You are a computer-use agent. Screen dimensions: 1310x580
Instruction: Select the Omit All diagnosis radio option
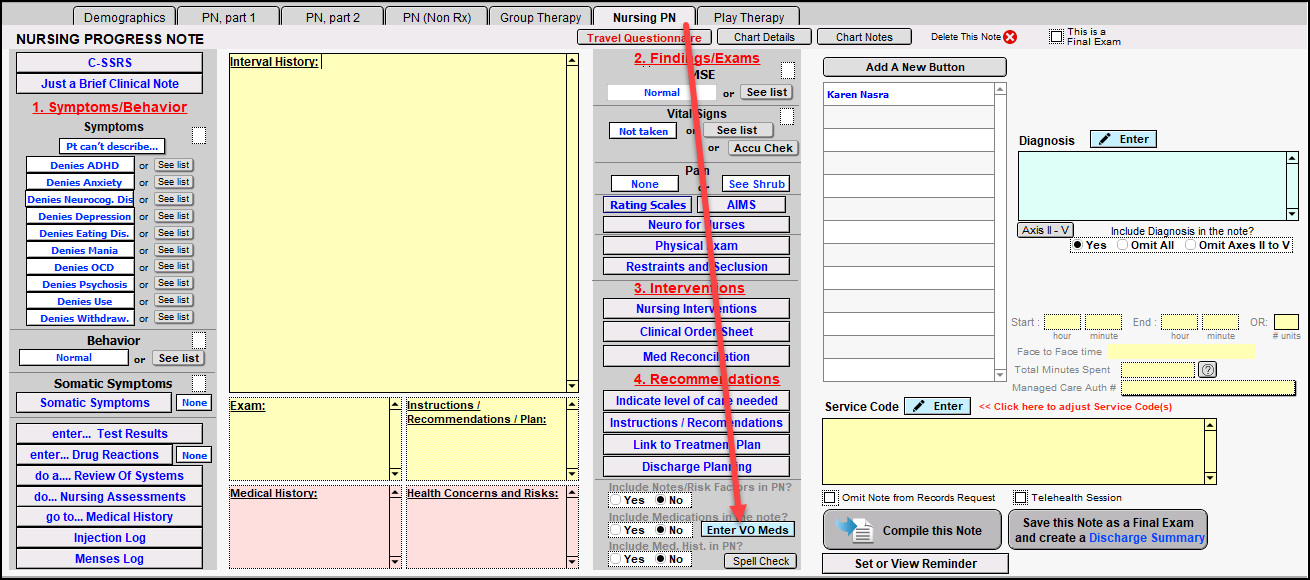coord(1123,245)
